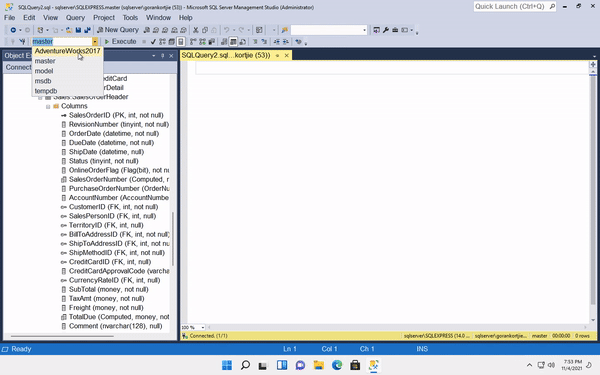This screenshot has width=600, height=375.
Task: Open the Toolbox icon
Action: pos(395,30)
